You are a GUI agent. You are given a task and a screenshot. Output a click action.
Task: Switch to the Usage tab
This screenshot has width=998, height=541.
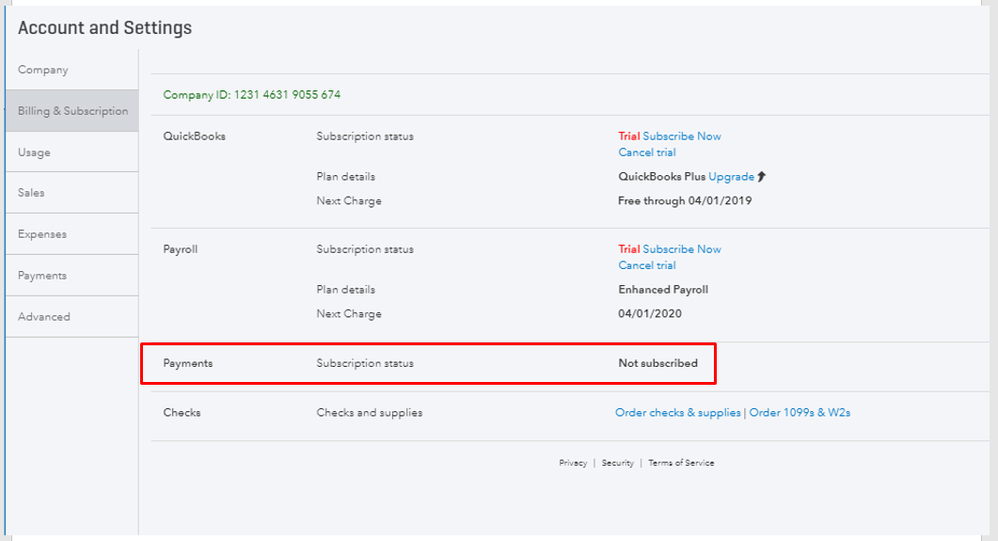coord(34,153)
